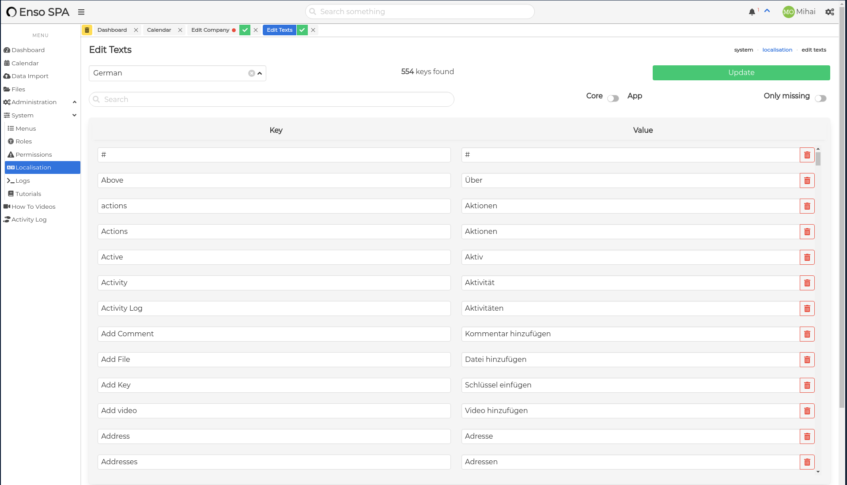Click the system breadcrumb

coord(743,50)
